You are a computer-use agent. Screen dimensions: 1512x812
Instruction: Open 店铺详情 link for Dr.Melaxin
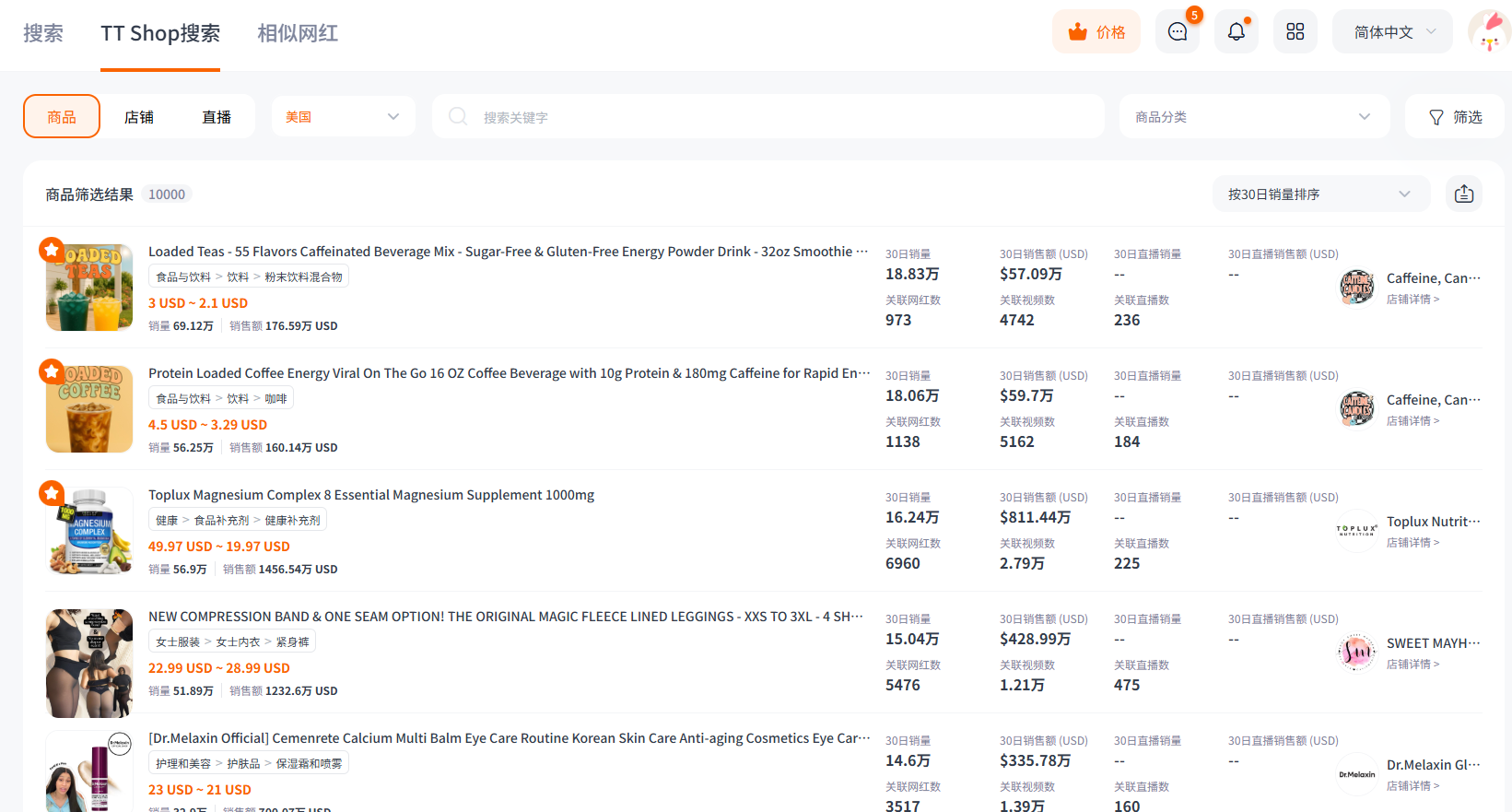[x=1412, y=786]
